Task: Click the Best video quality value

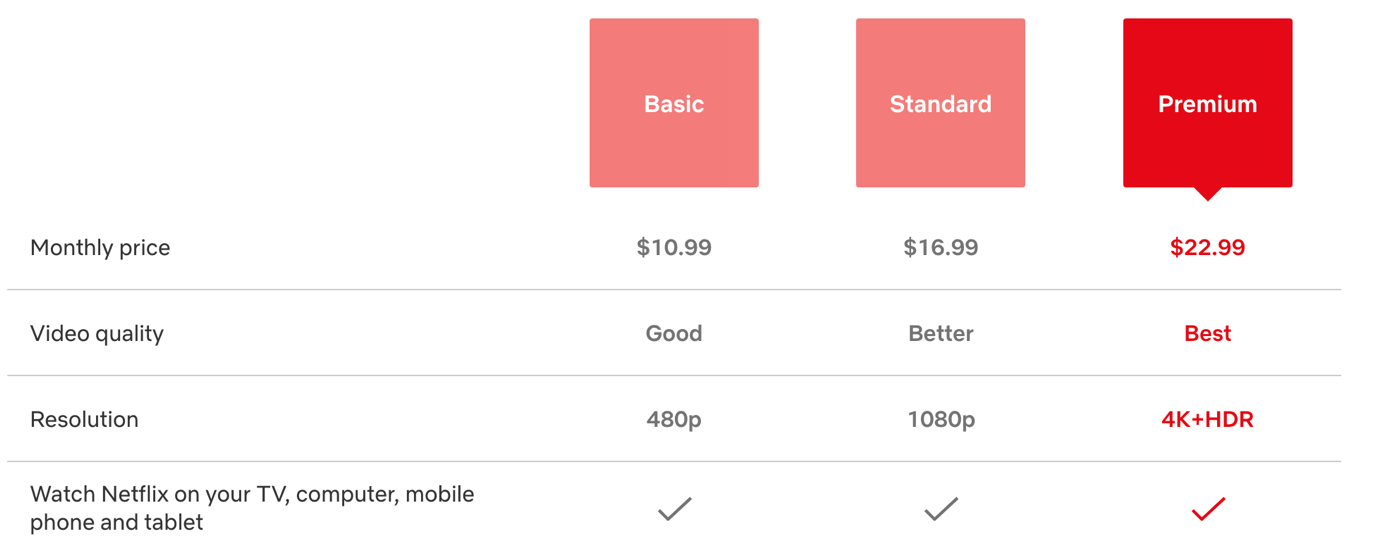Action: pyautogui.click(x=1208, y=334)
